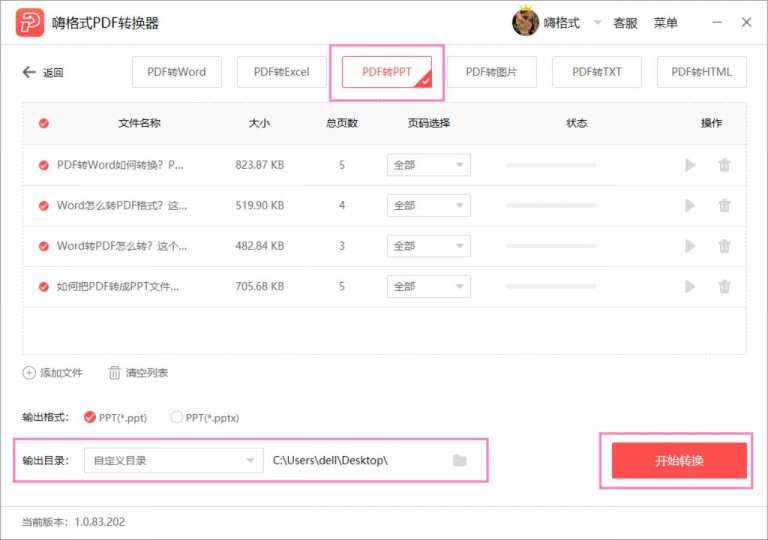Click 清空列表 to clear the list
The height and width of the screenshot is (540, 768).
[x=138, y=373]
